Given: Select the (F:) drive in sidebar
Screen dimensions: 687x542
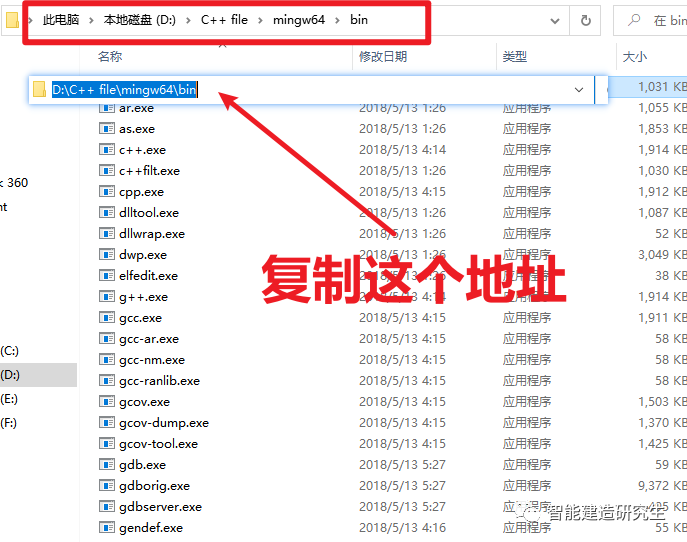Looking at the screenshot, I should pos(9,423).
